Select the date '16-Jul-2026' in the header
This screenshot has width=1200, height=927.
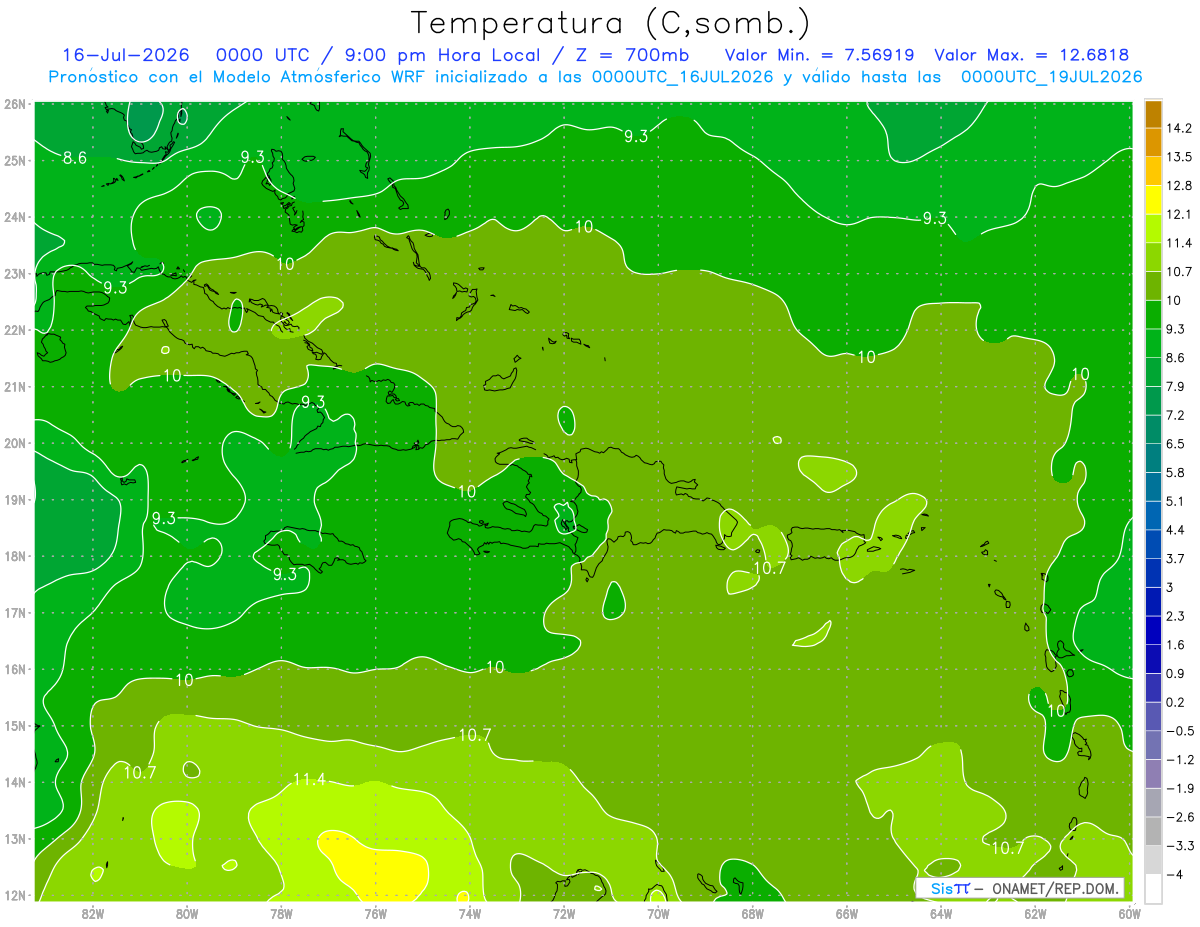point(125,55)
